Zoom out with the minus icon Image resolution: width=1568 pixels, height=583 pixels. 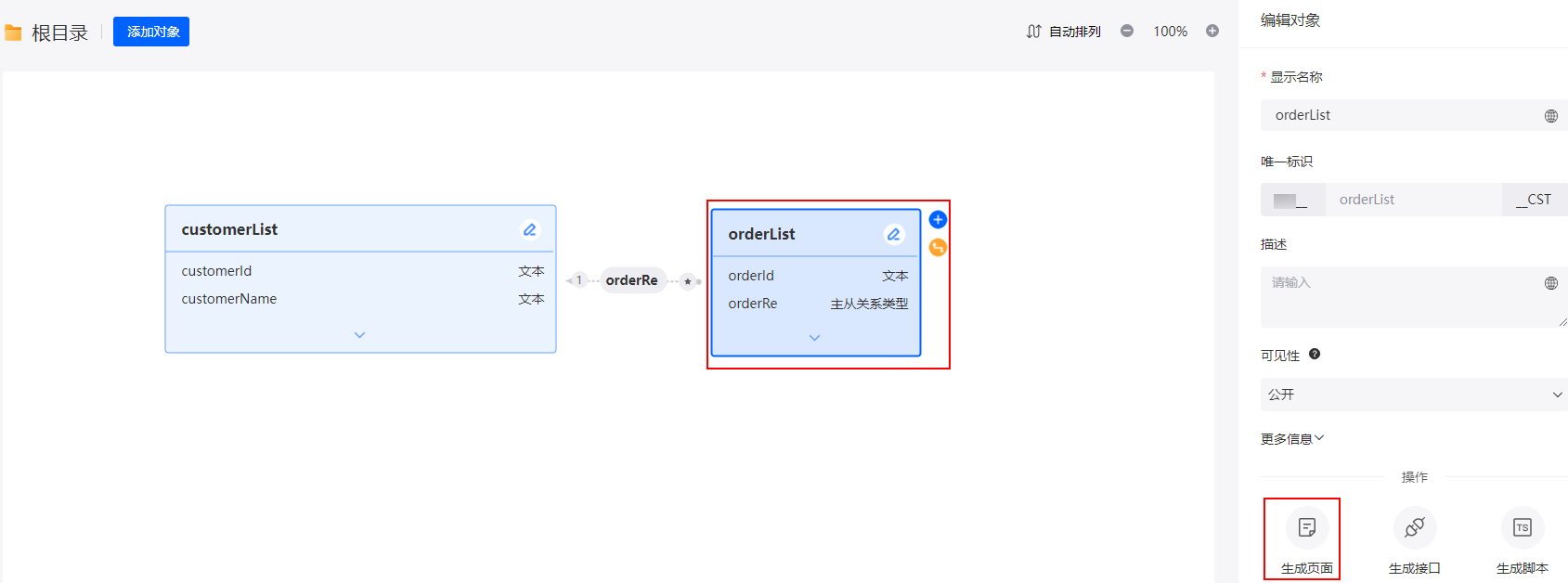pyautogui.click(x=1127, y=31)
